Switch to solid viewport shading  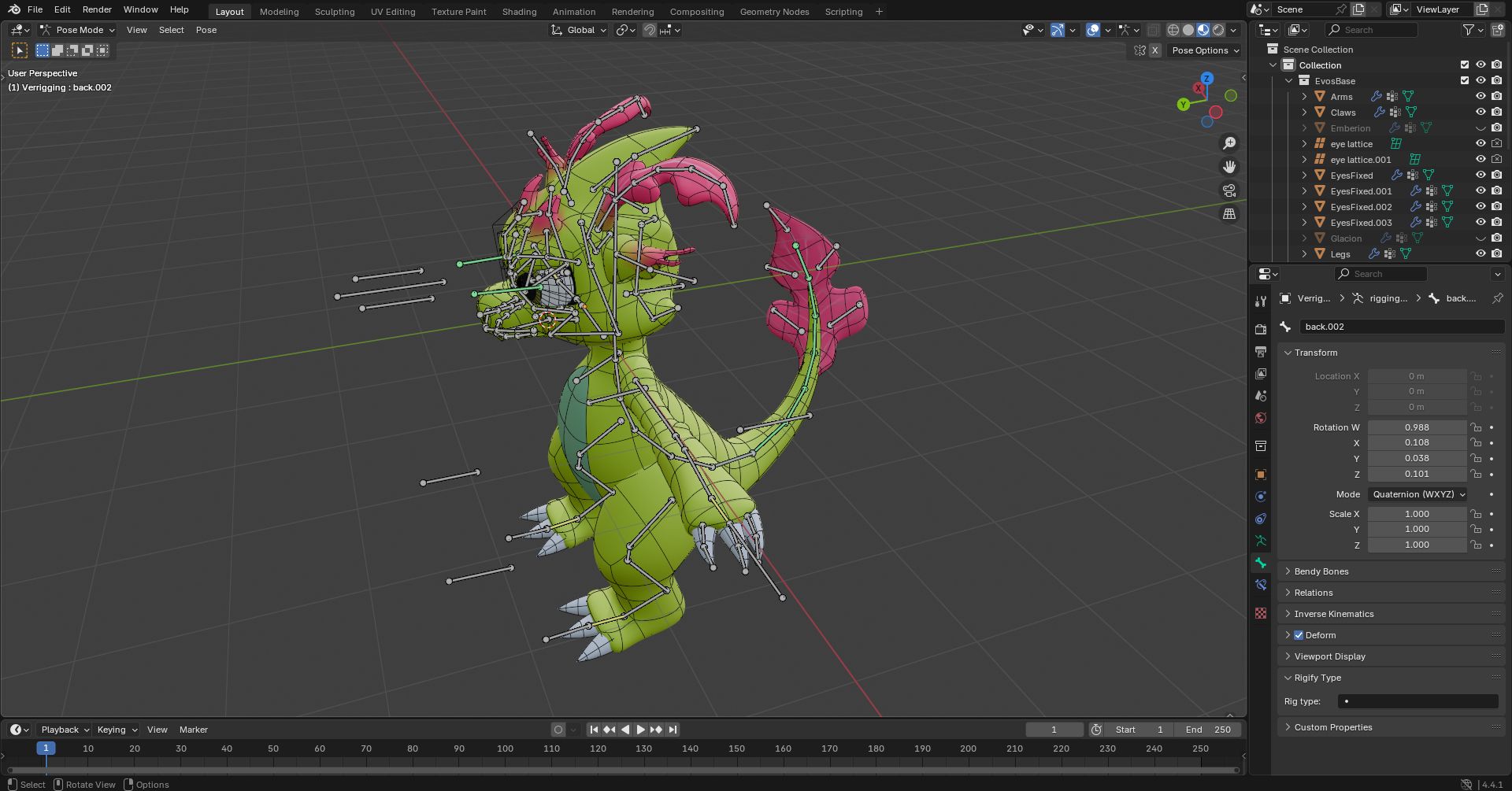click(x=1188, y=30)
